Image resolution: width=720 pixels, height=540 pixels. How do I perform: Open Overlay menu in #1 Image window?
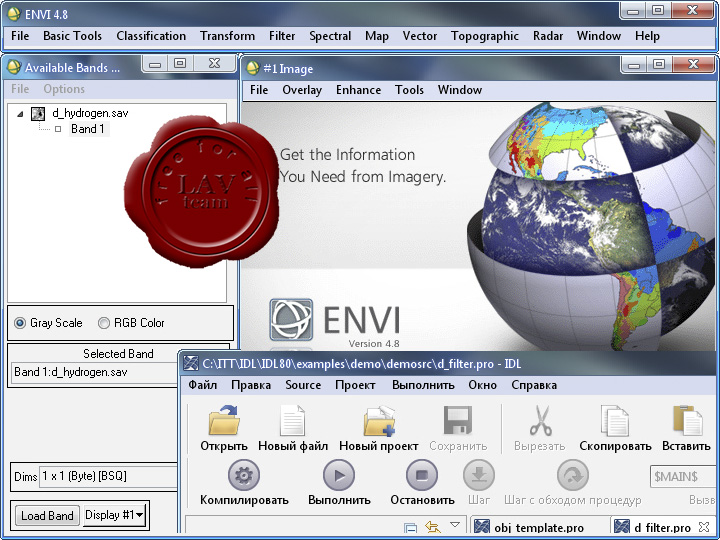point(302,90)
